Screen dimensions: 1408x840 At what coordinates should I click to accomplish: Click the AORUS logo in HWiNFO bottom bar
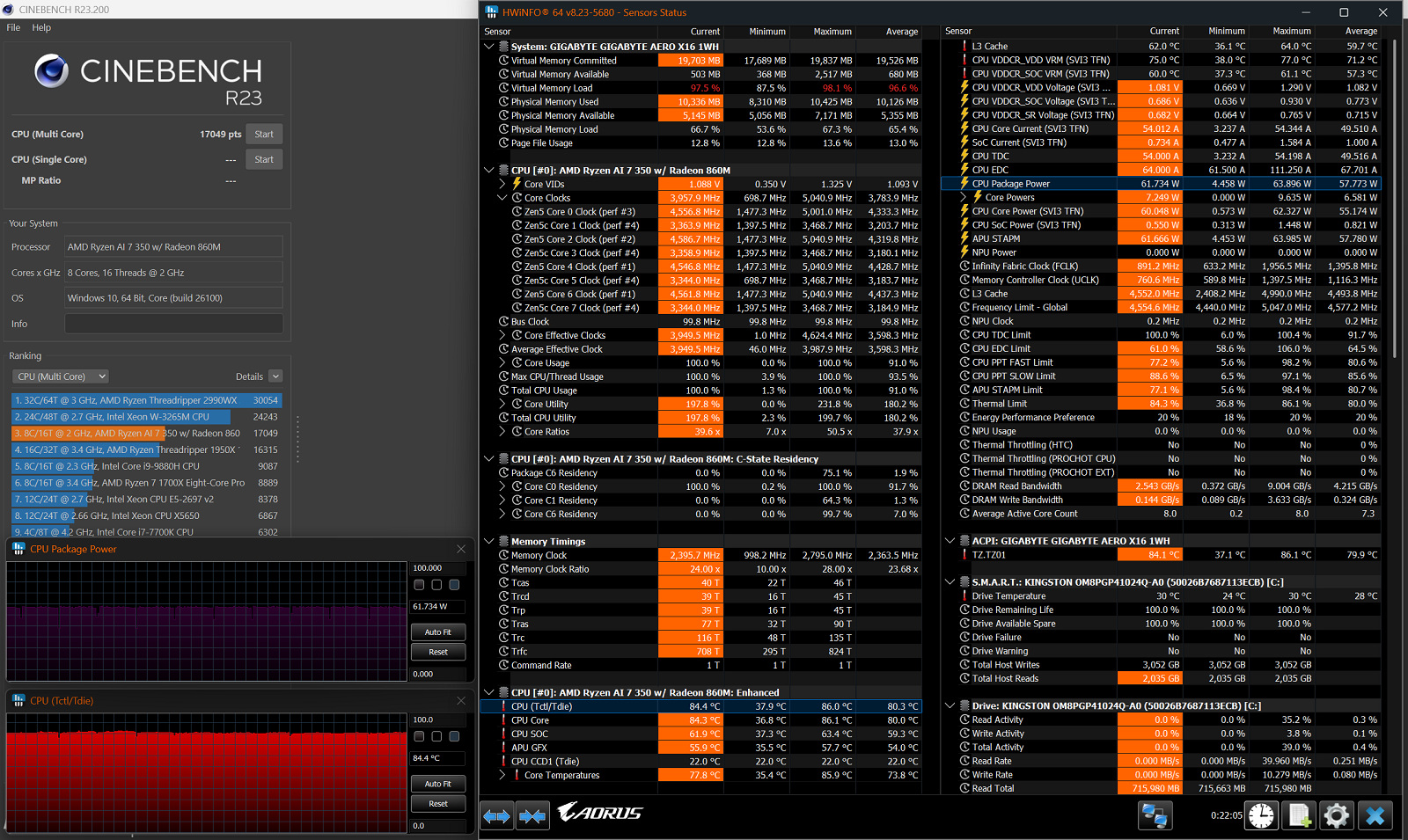pos(600,813)
